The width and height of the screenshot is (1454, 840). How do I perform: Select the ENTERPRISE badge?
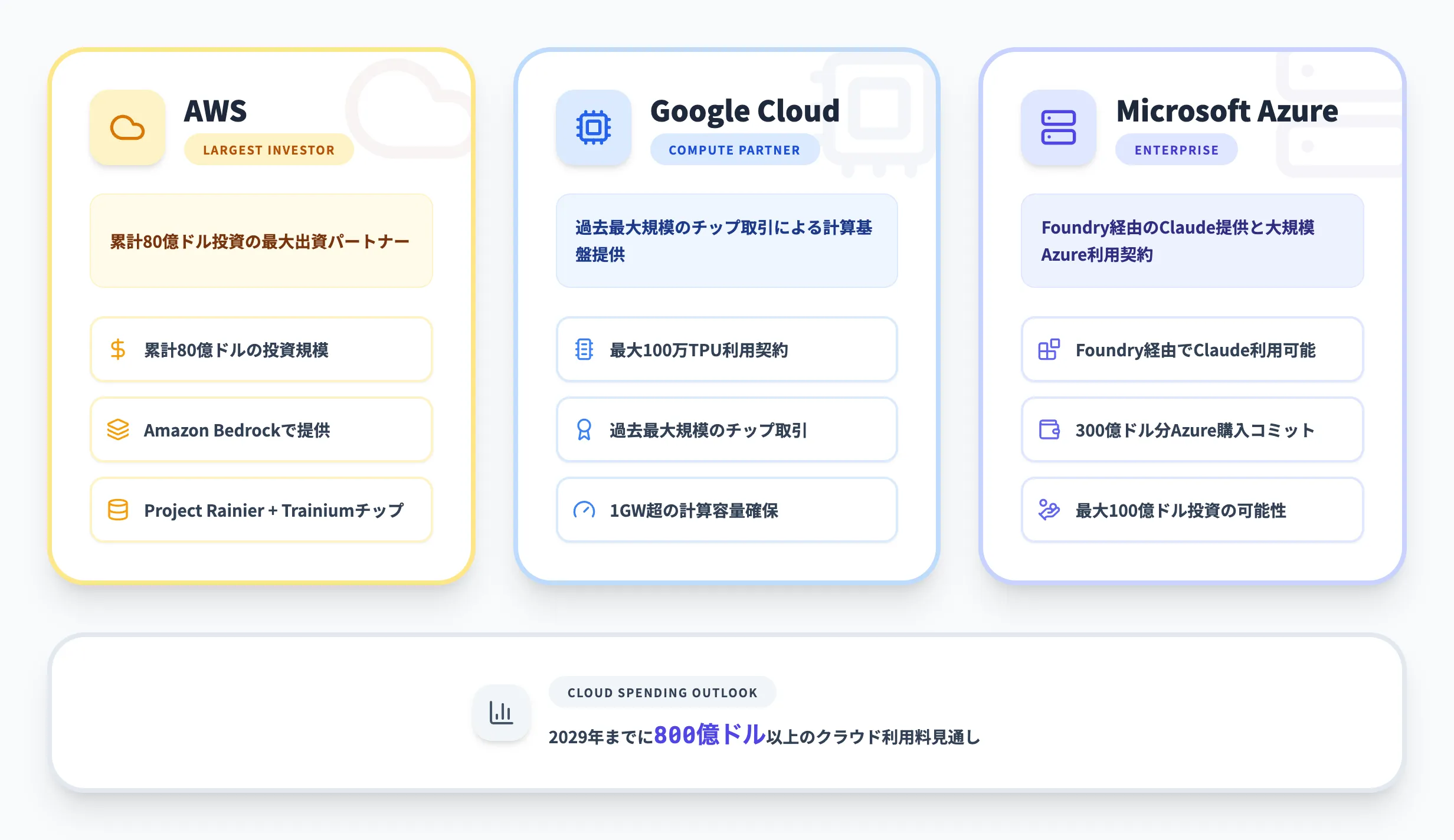(x=1176, y=150)
